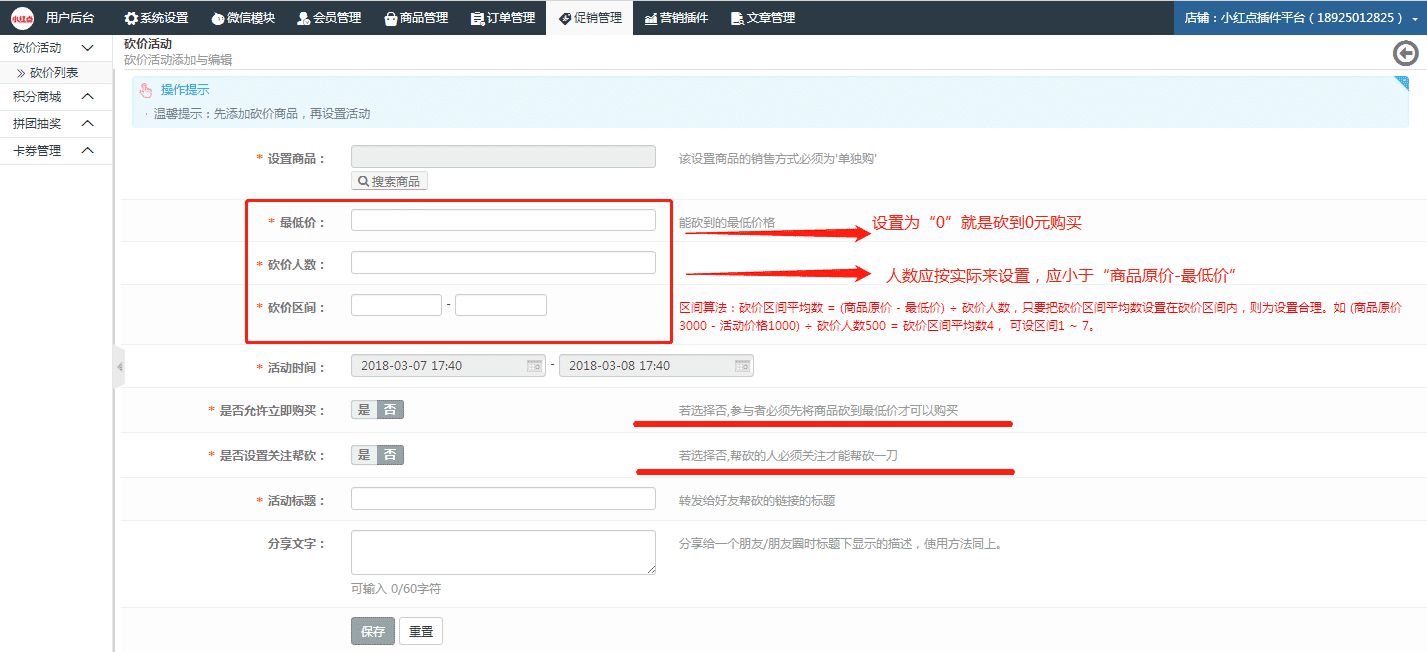Screen dimensions: 1427x652
Task: Select 是 for 是否设置关注帮砍
Action: [364, 455]
